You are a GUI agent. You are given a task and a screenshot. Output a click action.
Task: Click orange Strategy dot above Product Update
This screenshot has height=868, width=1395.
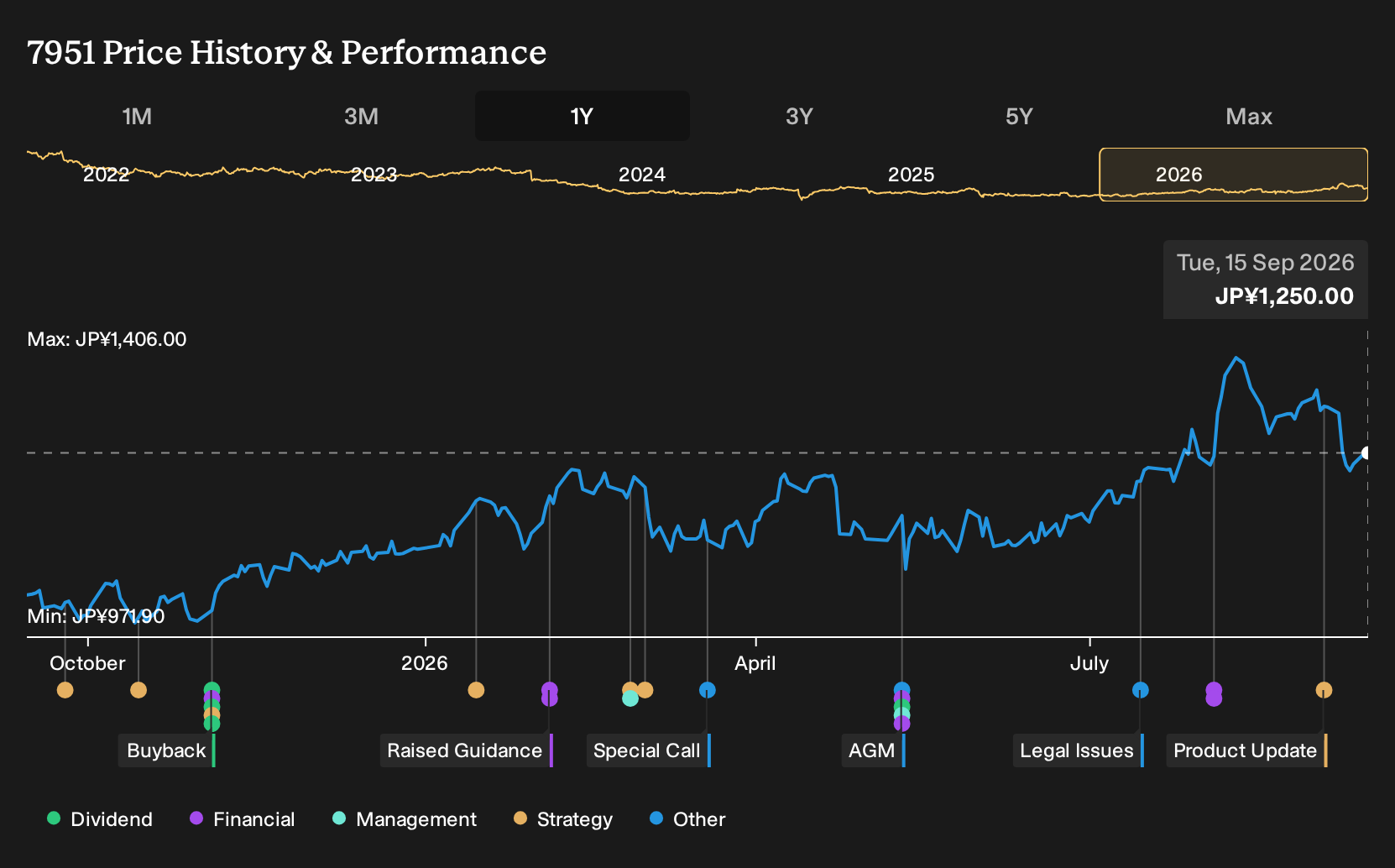tap(1324, 690)
